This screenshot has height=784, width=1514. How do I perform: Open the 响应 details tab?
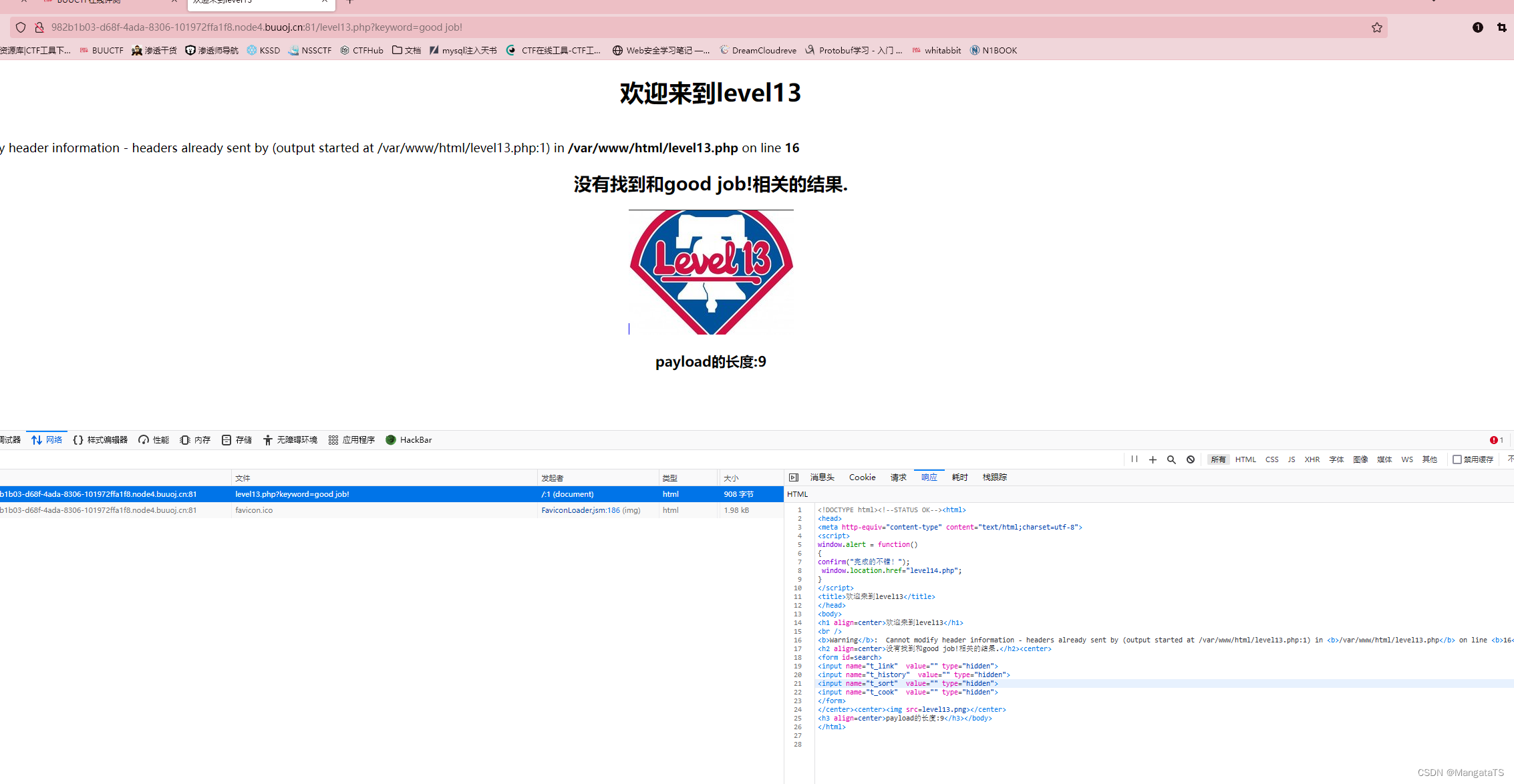pos(929,477)
